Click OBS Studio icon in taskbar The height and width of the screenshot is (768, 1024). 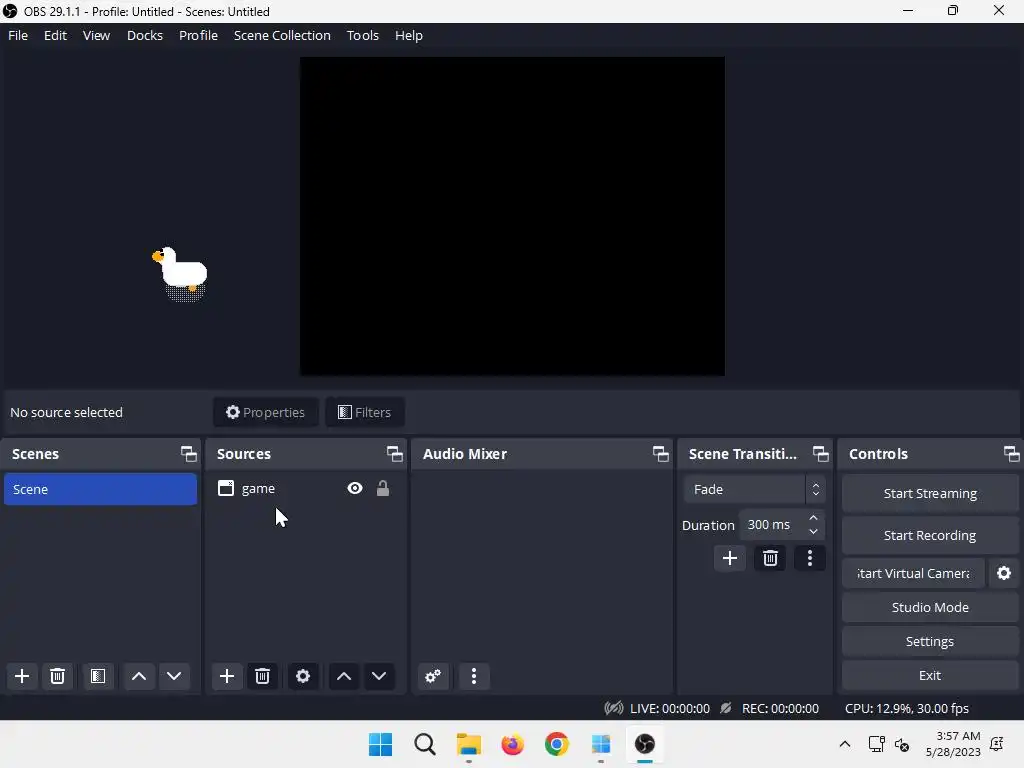pyautogui.click(x=645, y=744)
